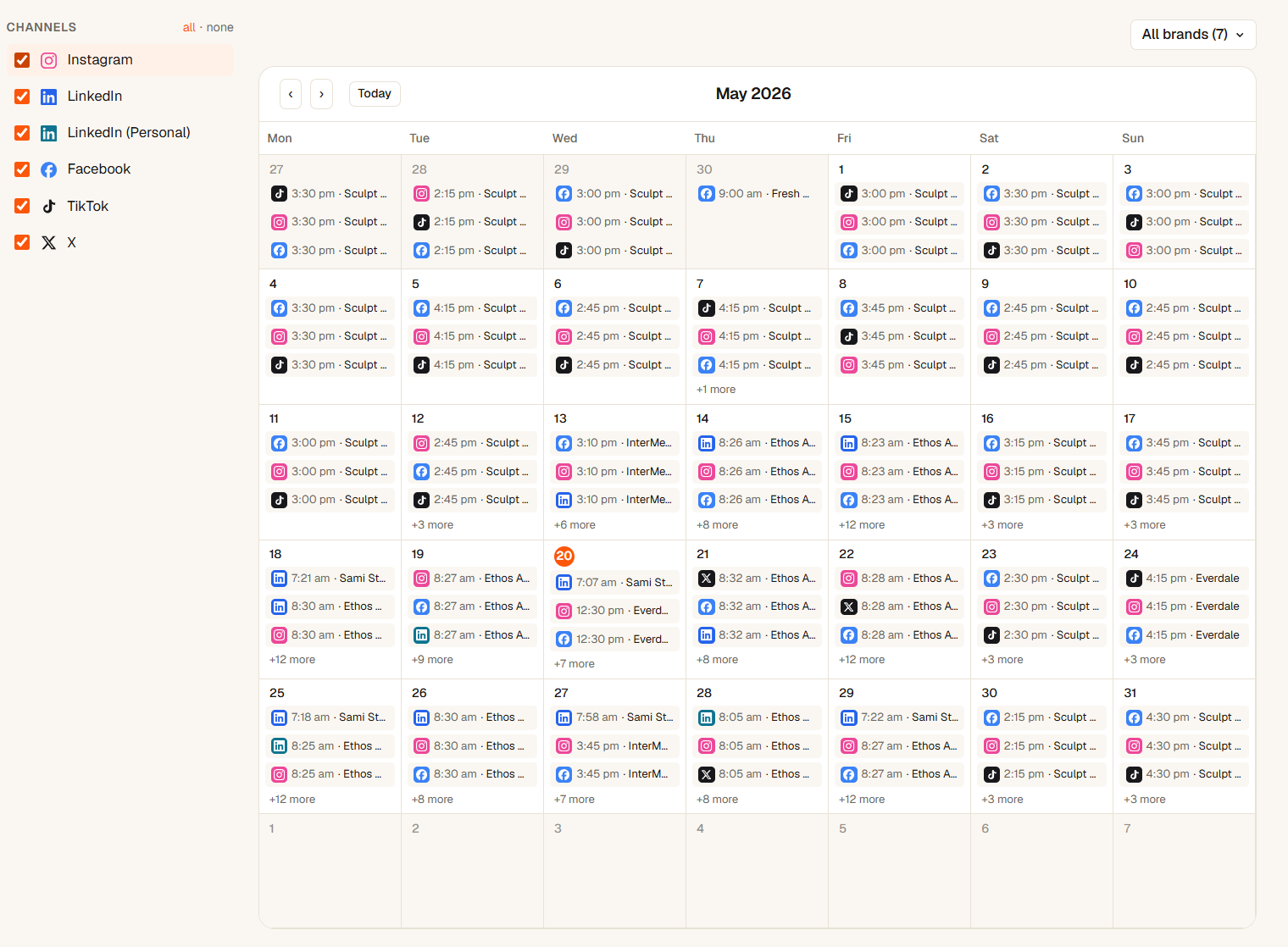Select 'none' channels link

[220, 27]
